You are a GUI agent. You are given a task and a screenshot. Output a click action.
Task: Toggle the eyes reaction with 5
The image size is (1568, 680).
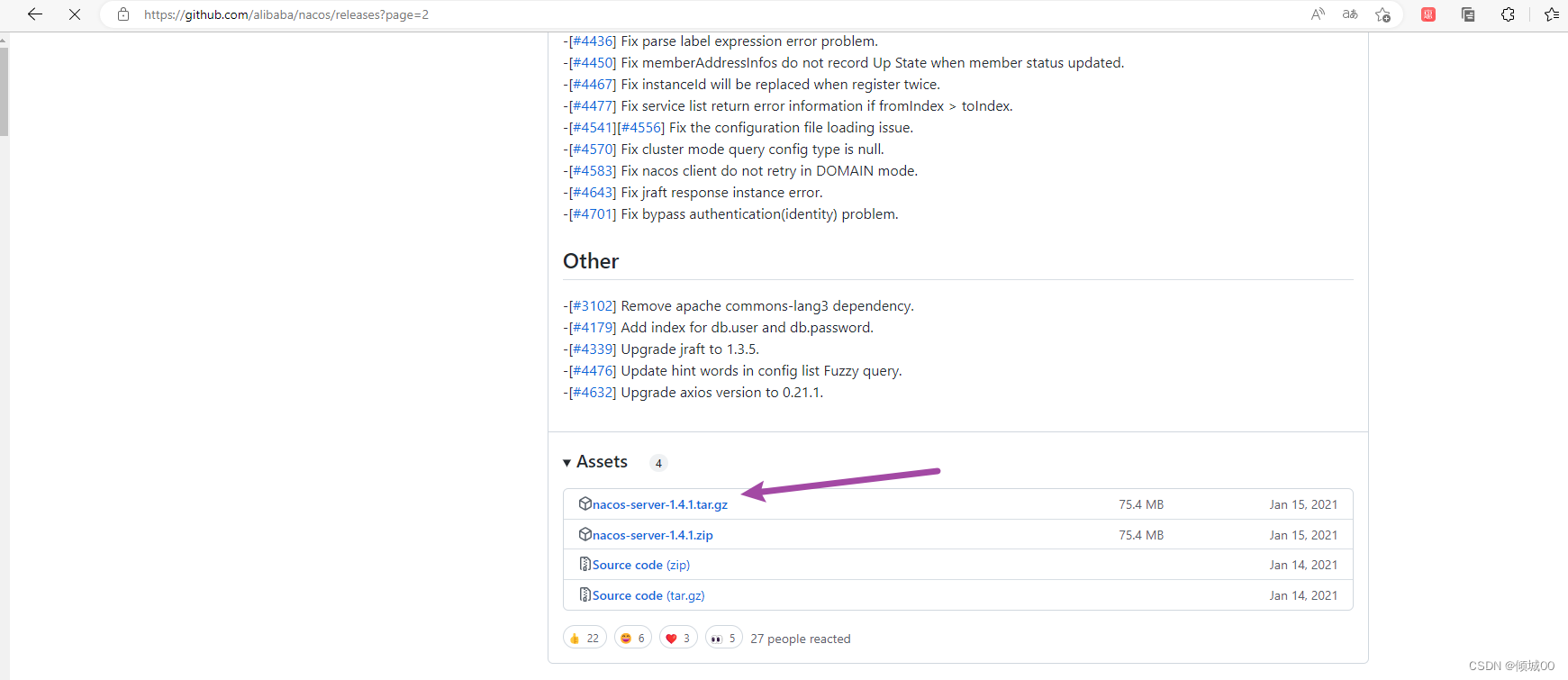724,638
